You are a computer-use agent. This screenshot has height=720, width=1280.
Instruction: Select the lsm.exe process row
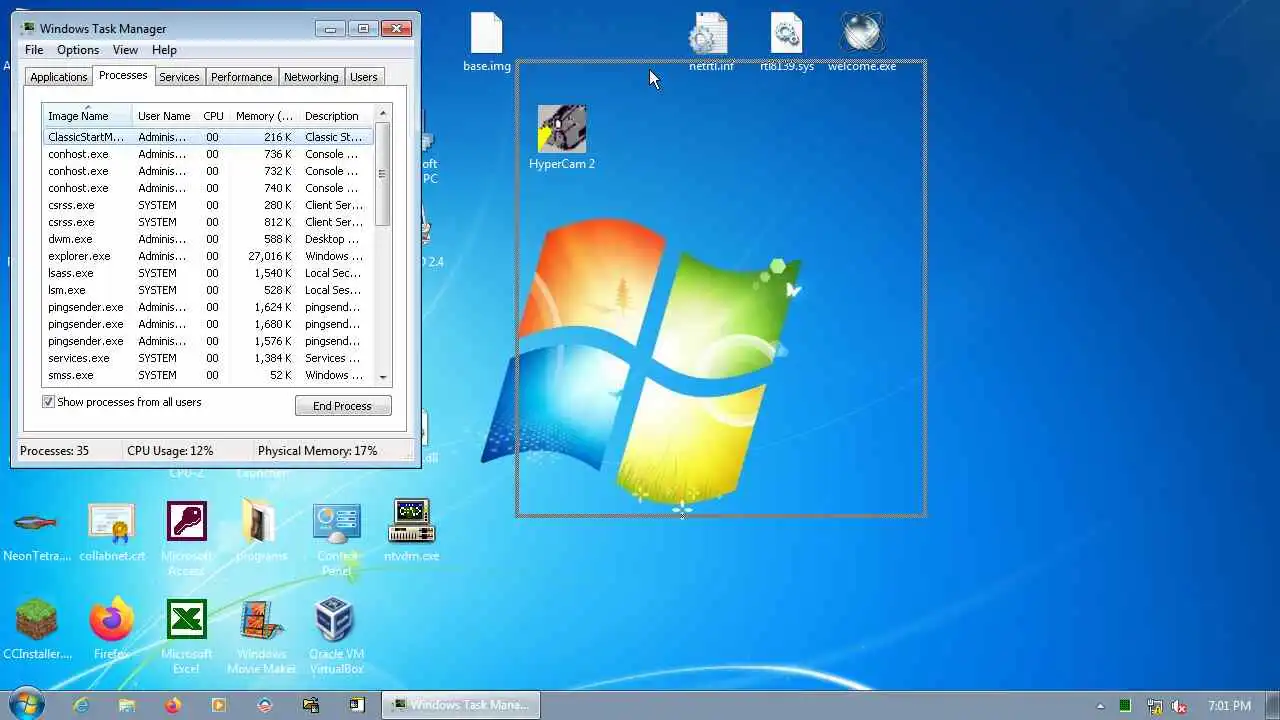[208, 290]
